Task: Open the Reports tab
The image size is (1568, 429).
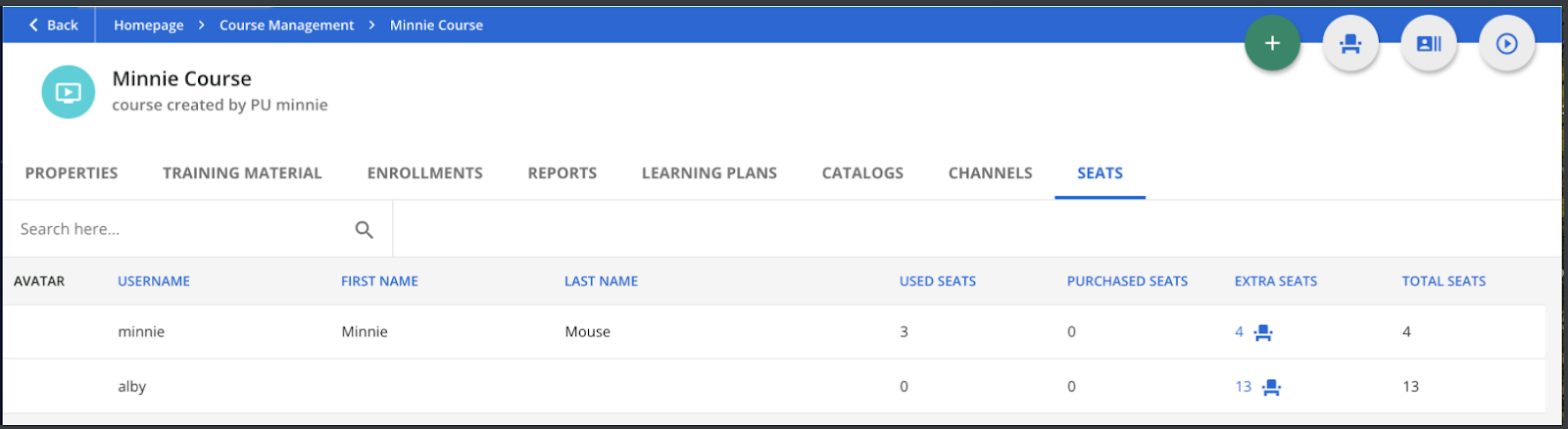Action: pyautogui.click(x=562, y=173)
